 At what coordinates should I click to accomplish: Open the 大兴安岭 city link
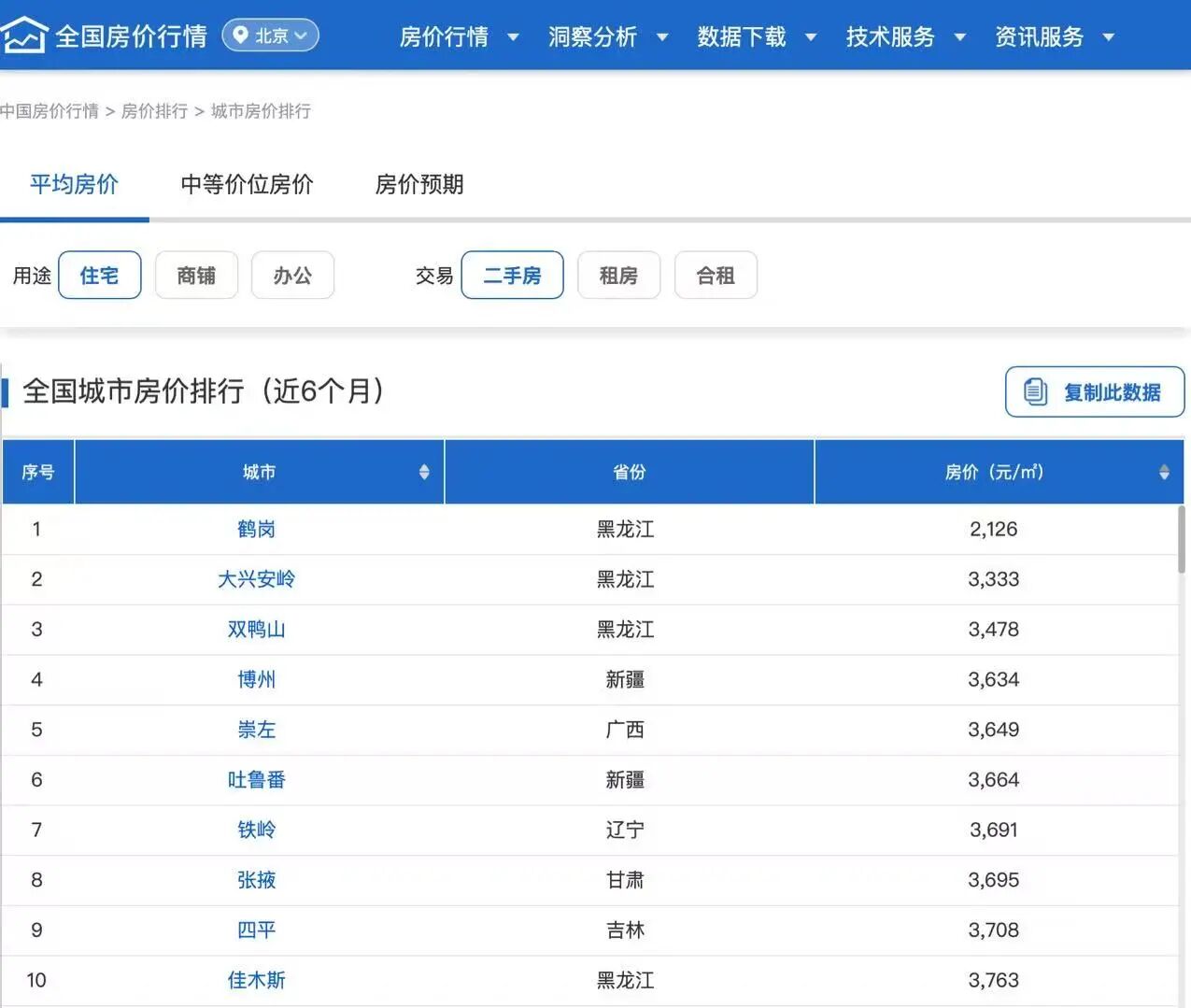[x=256, y=579]
